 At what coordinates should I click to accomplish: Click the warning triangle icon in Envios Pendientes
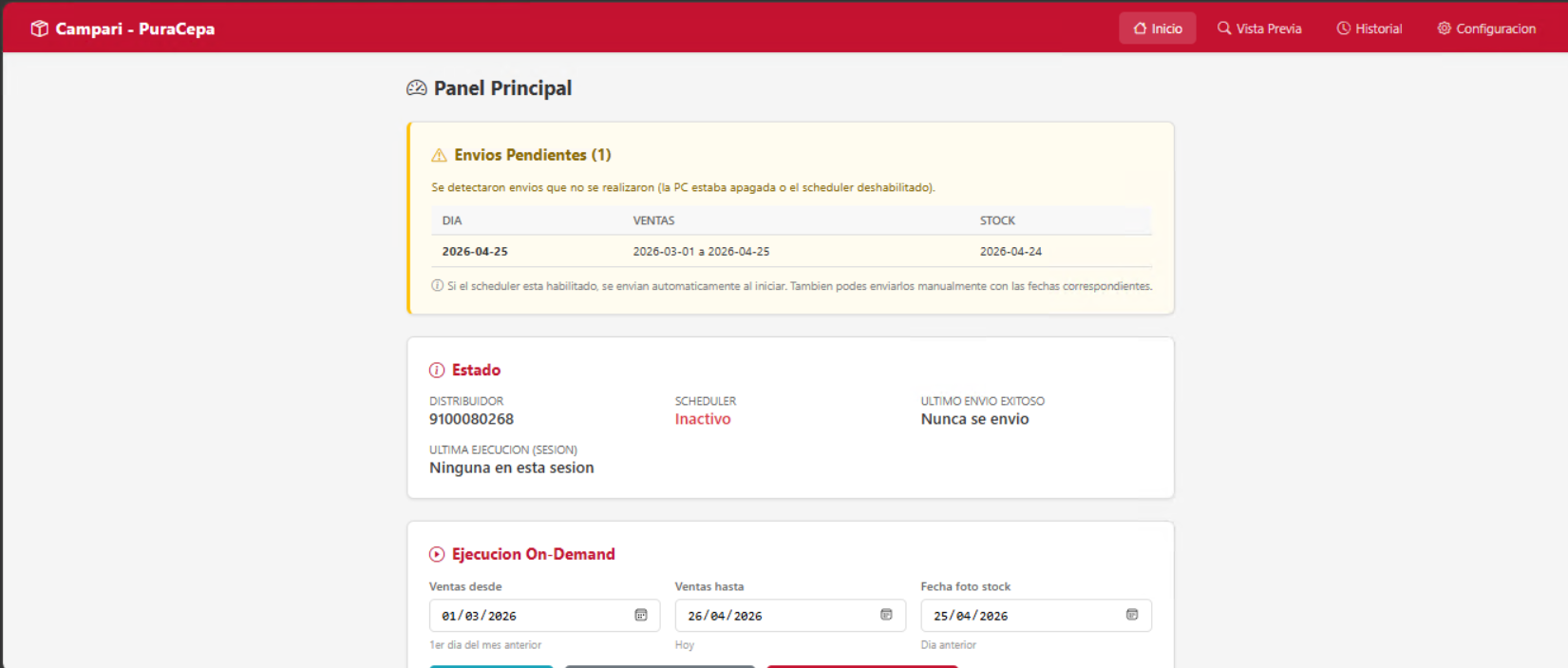tap(439, 155)
